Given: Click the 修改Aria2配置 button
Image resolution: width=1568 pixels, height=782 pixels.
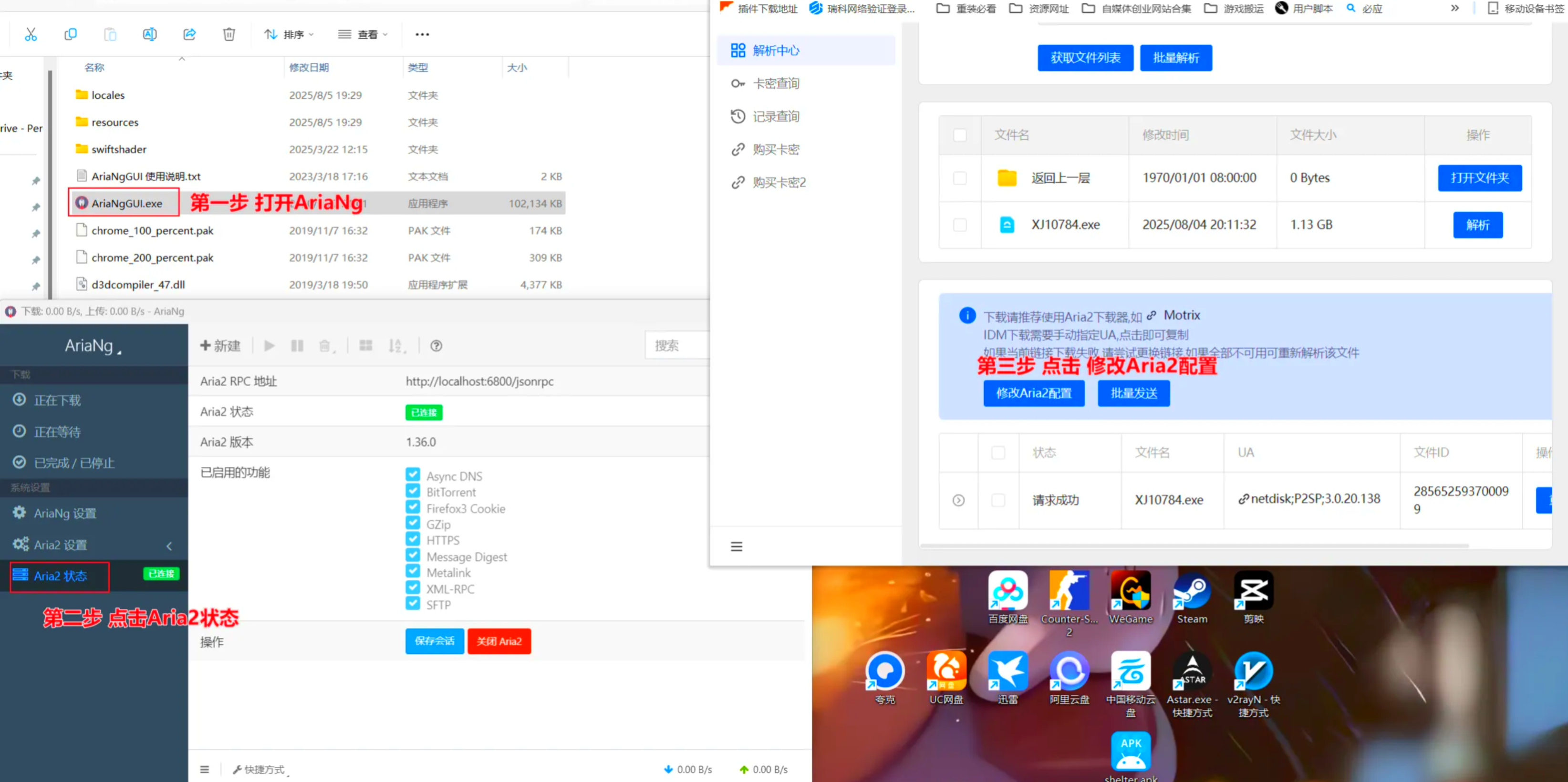Looking at the screenshot, I should [1034, 393].
